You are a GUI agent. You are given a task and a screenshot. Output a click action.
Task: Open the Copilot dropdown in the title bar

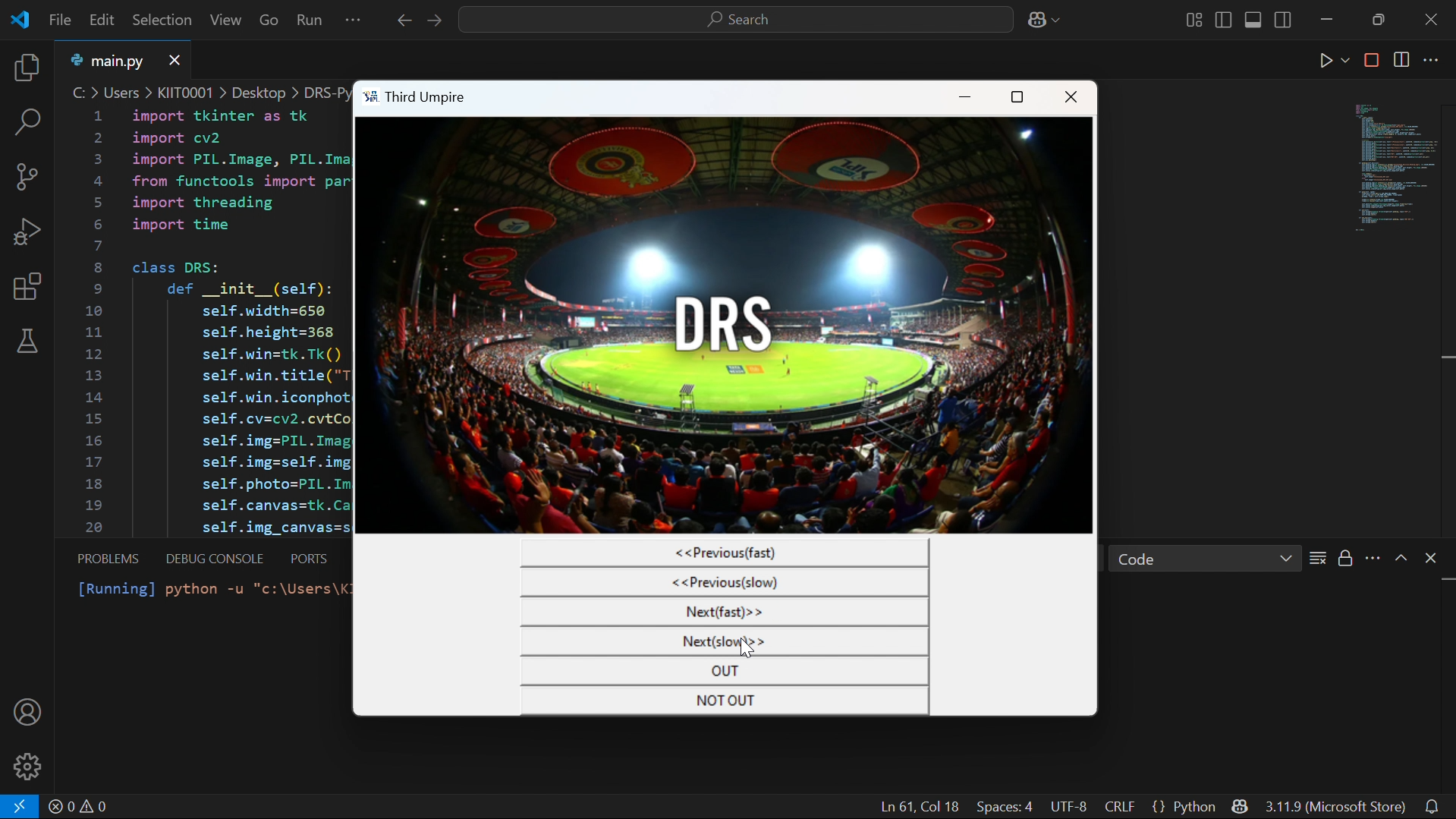pos(1053,20)
